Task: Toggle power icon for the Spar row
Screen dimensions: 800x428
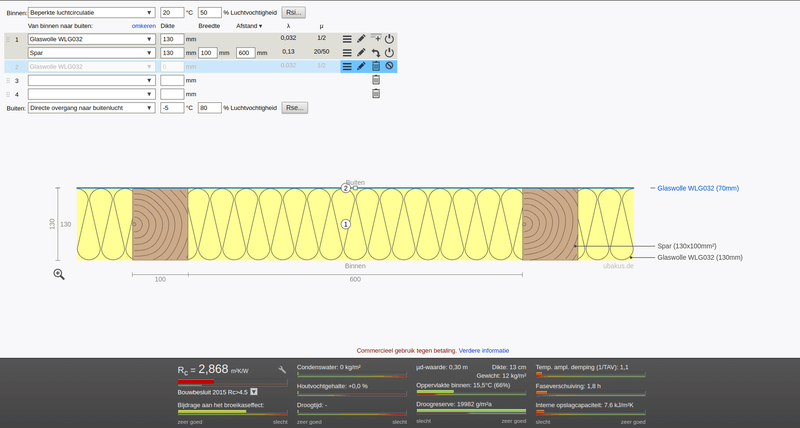Action: pyautogui.click(x=389, y=52)
